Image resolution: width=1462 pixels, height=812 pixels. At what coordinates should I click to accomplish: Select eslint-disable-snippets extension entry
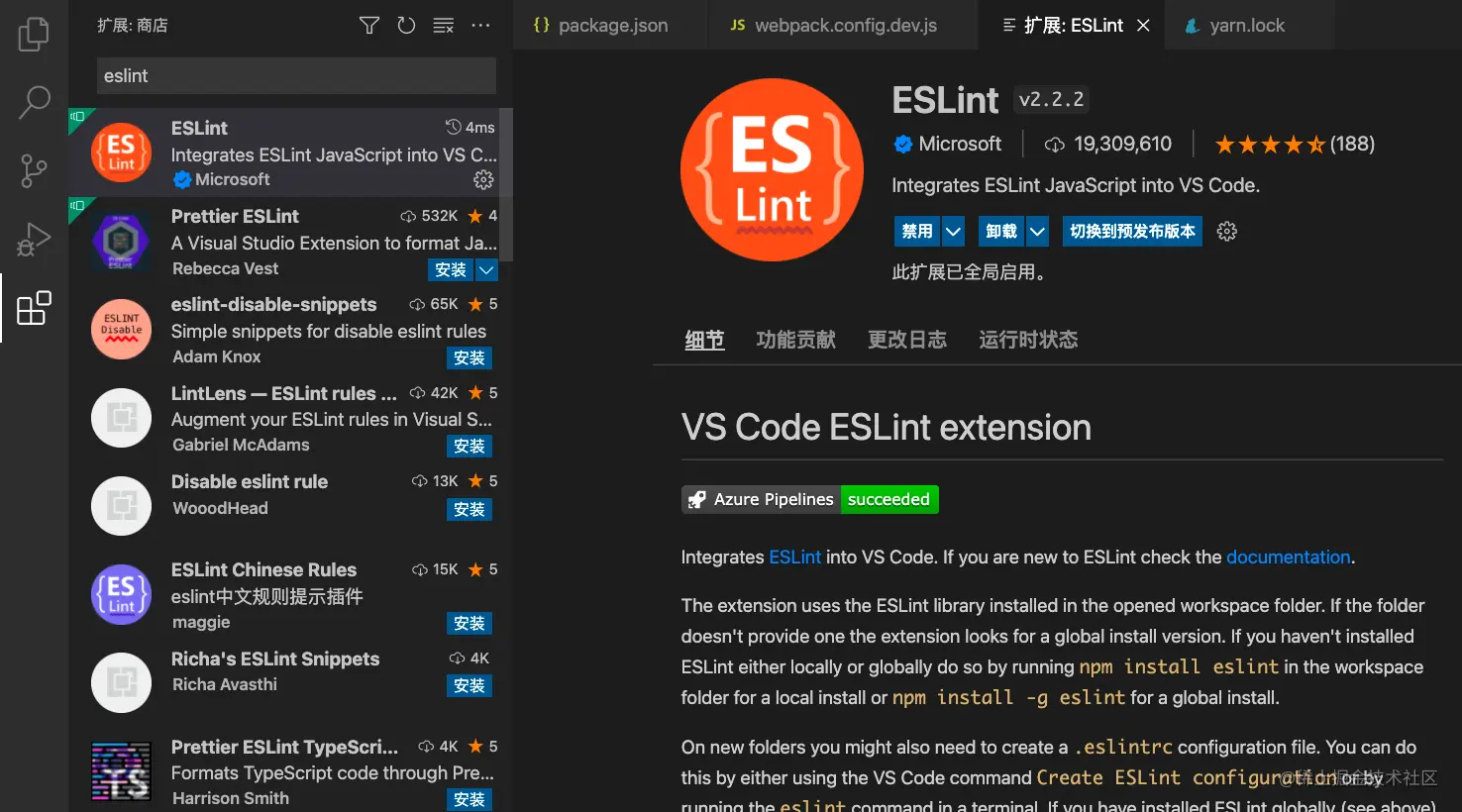point(289,330)
